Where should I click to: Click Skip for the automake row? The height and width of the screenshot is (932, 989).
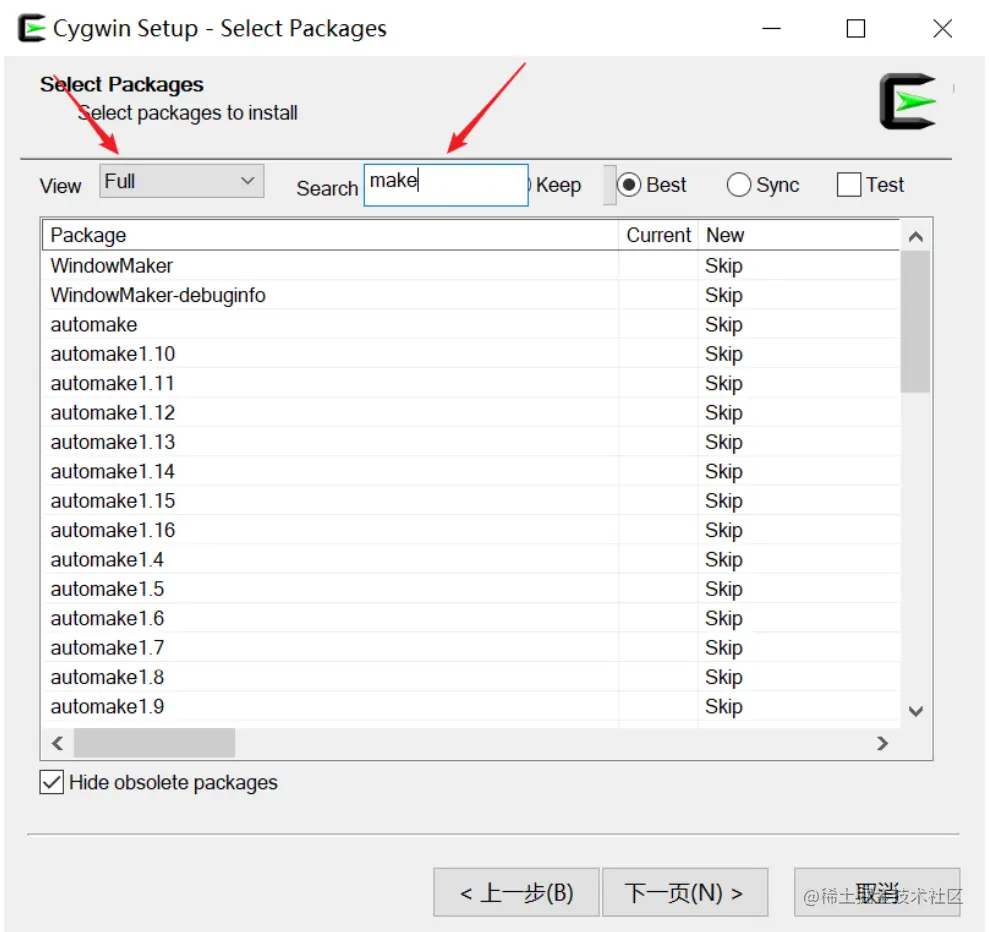723,325
